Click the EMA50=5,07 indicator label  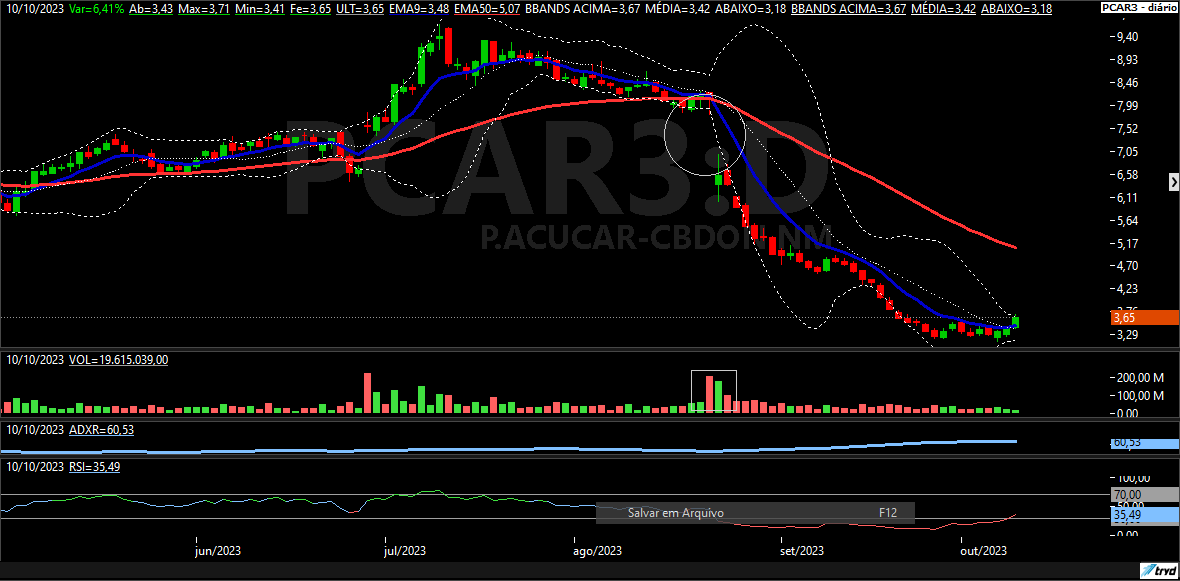489,8
